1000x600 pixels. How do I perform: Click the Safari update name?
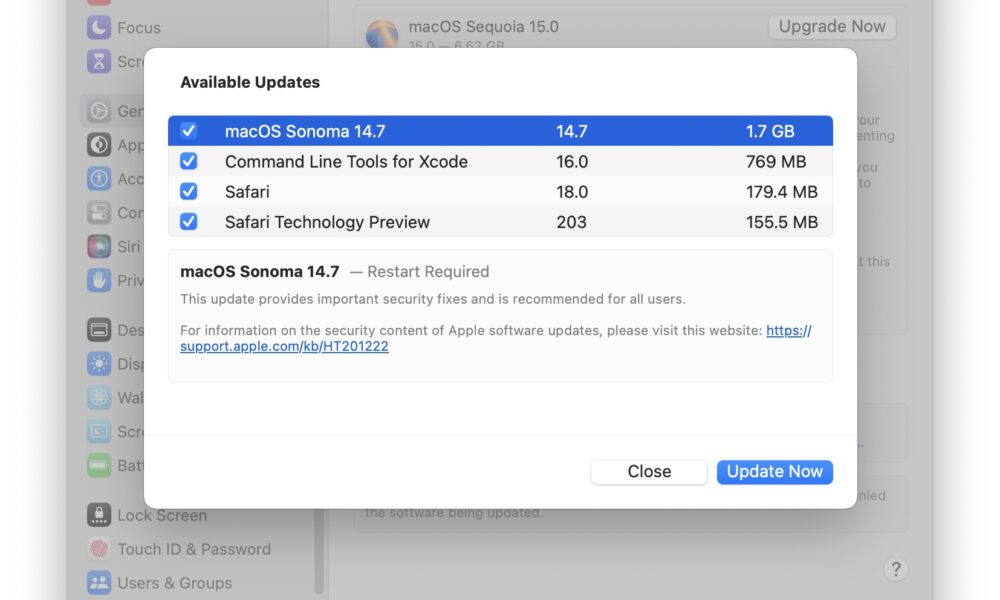pyautogui.click(x=247, y=191)
